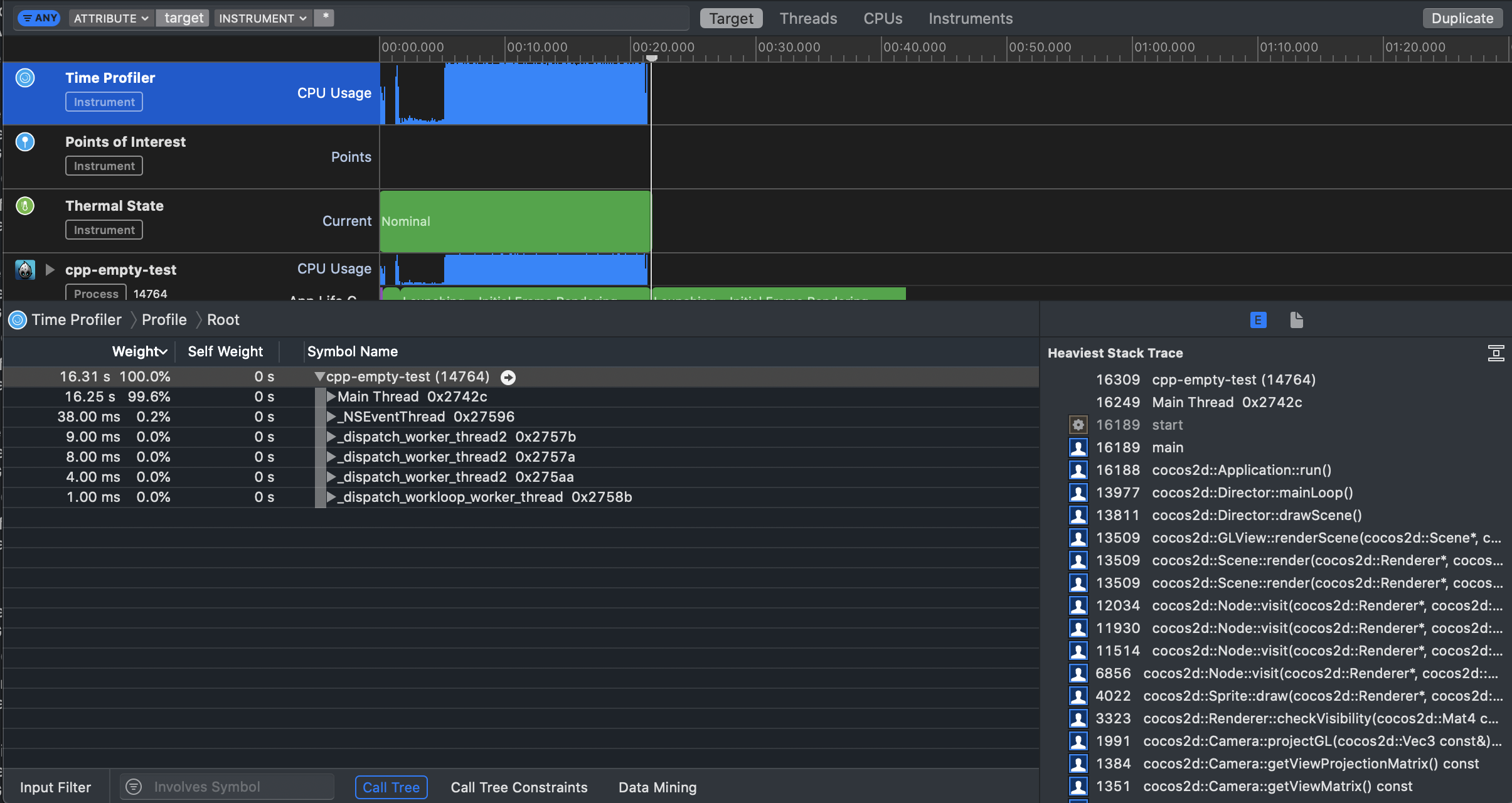This screenshot has width=1512, height=803.
Task: Click the focus arrow beside cpp-empty-test symbol
Action: [x=508, y=377]
